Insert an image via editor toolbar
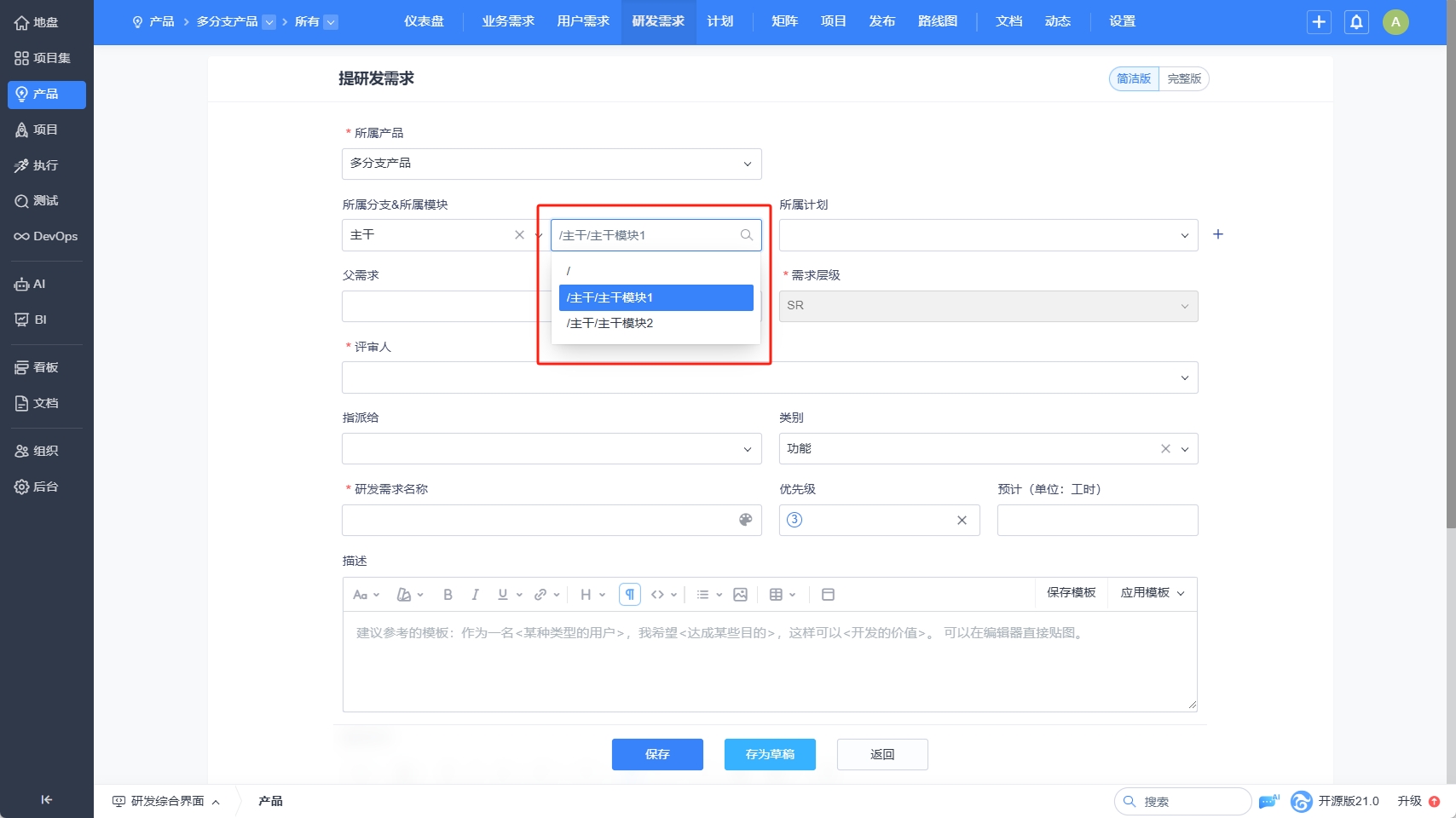 (x=740, y=595)
